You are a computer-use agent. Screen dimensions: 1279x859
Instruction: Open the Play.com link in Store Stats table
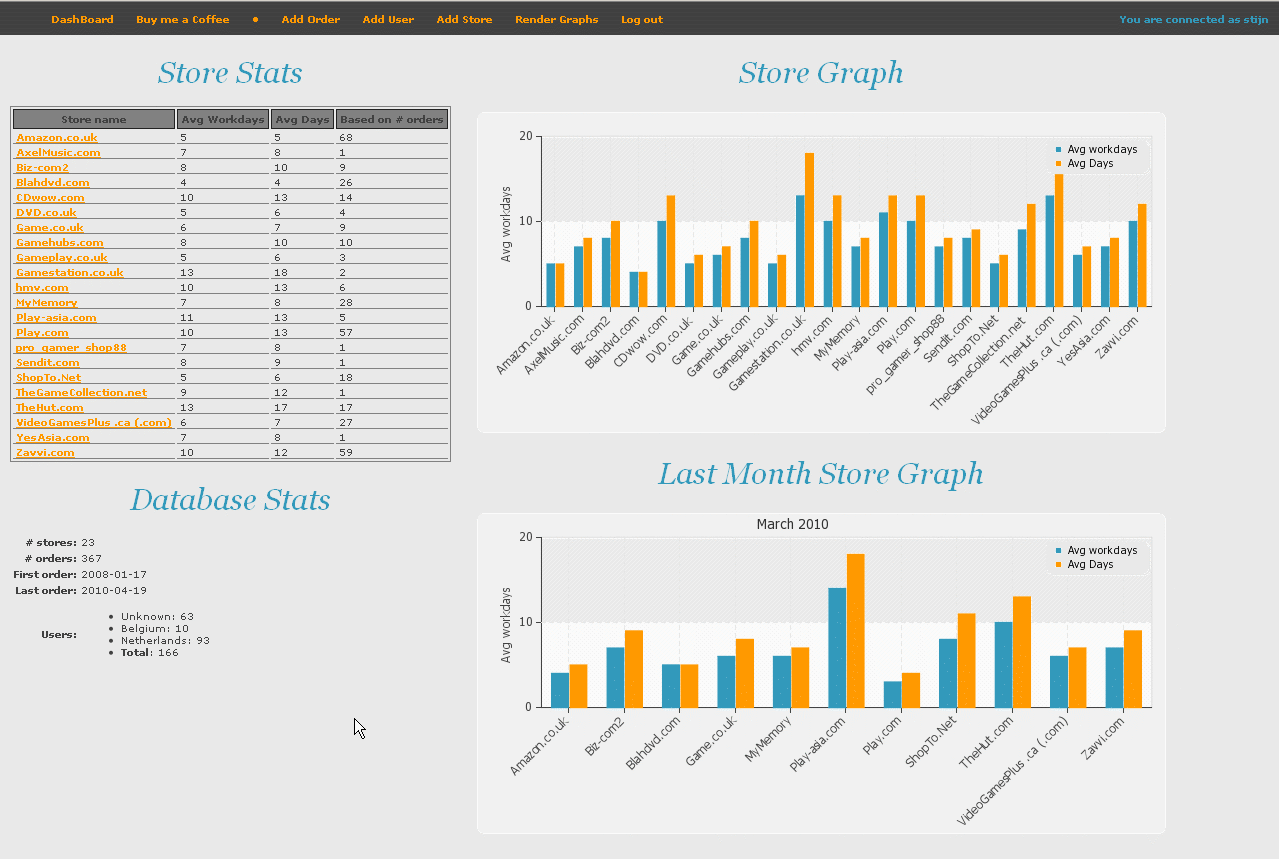click(x=42, y=332)
